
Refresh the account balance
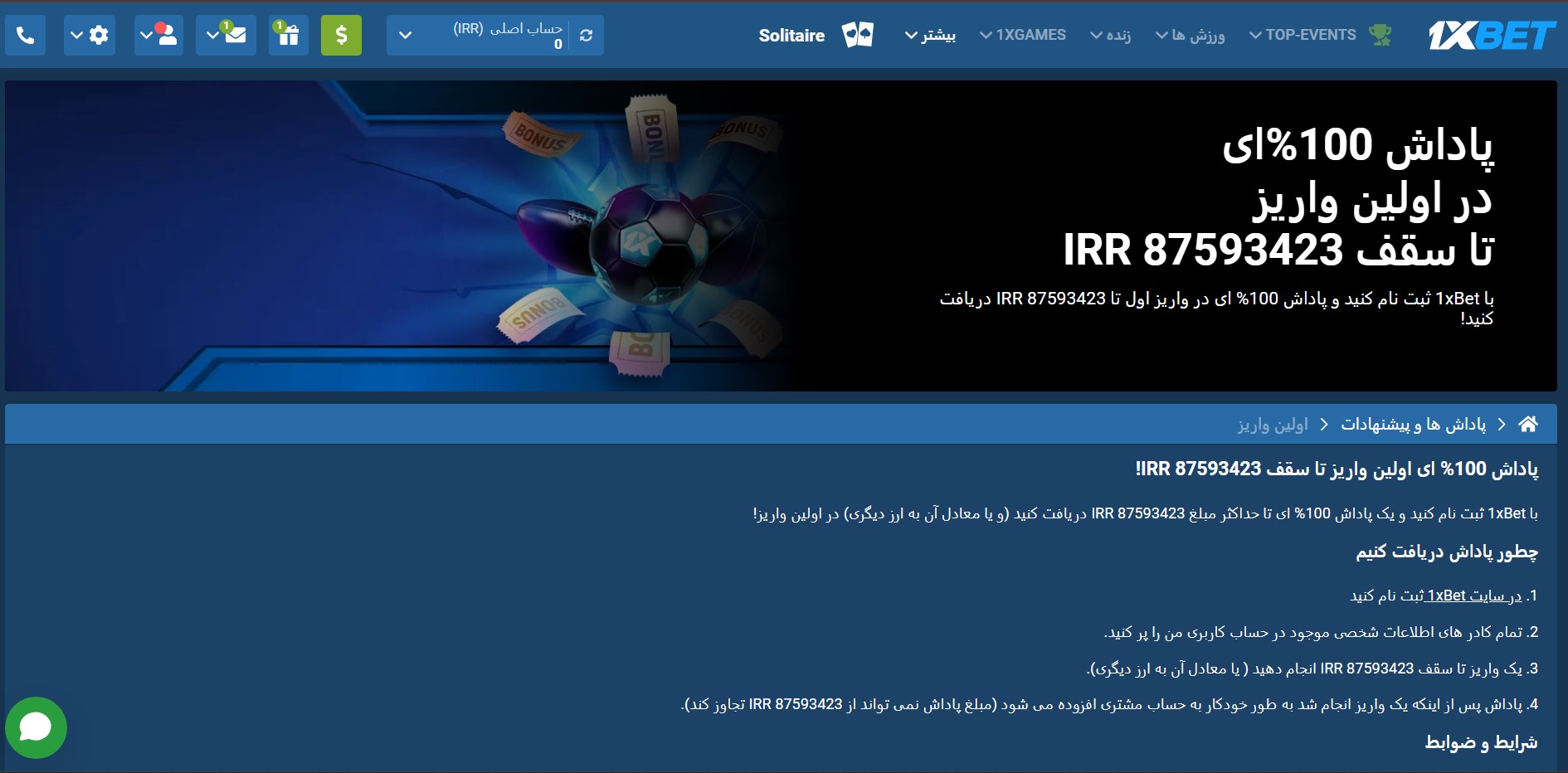[586, 36]
